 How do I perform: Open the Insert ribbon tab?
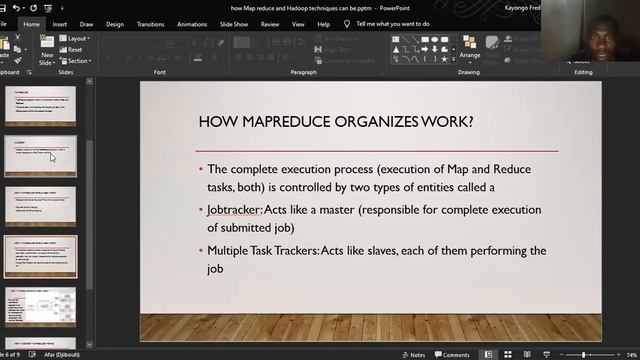click(x=60, y=24)
